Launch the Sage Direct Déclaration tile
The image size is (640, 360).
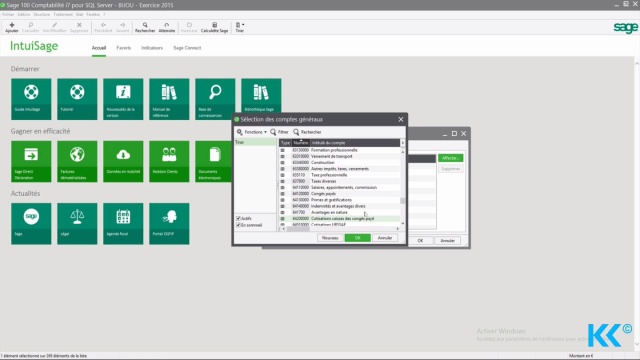tap(31, 162)
